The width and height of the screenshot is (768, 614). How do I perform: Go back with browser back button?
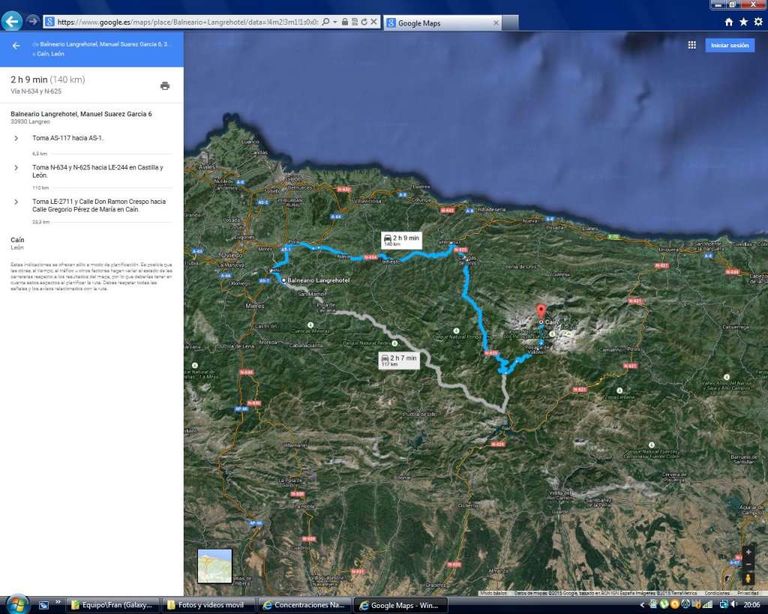click(x=12, y=20)
